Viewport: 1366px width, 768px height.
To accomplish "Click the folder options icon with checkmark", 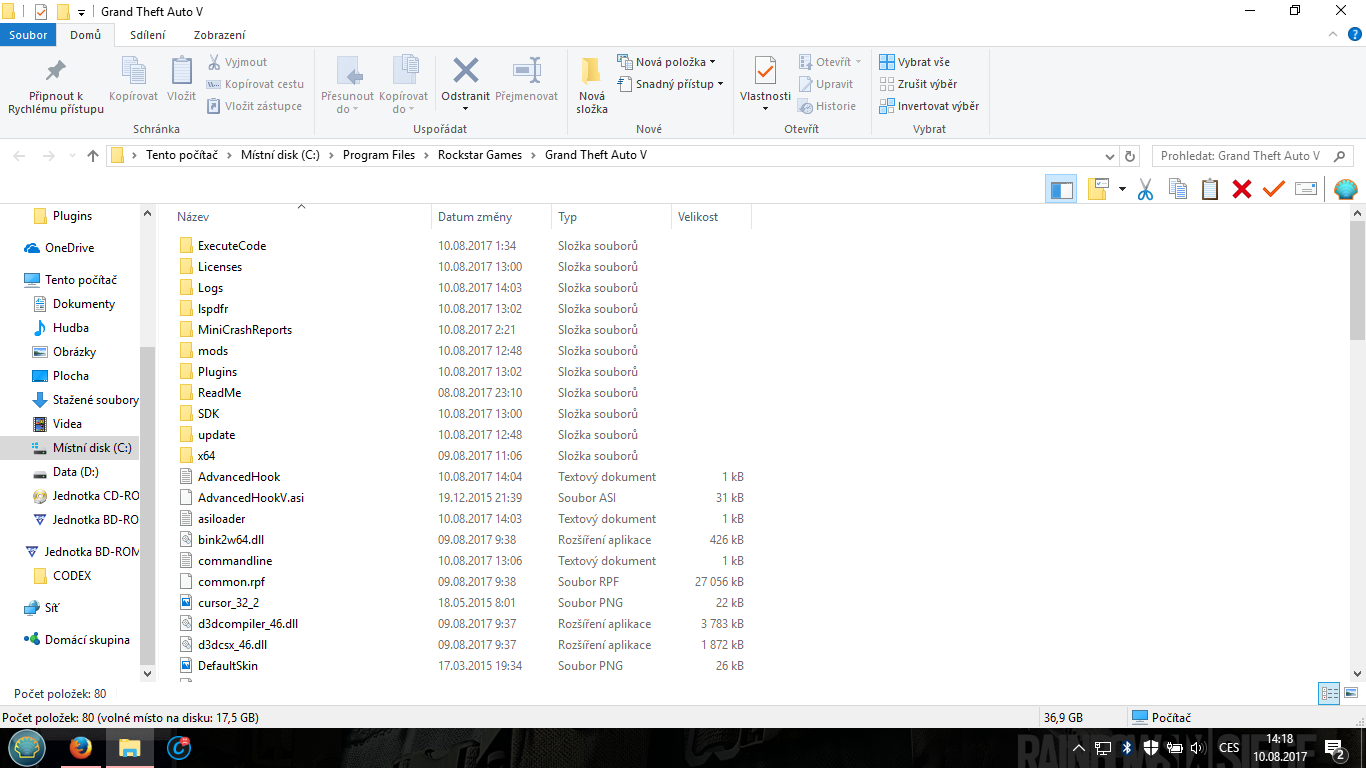I will click(x=1099, y=189).
